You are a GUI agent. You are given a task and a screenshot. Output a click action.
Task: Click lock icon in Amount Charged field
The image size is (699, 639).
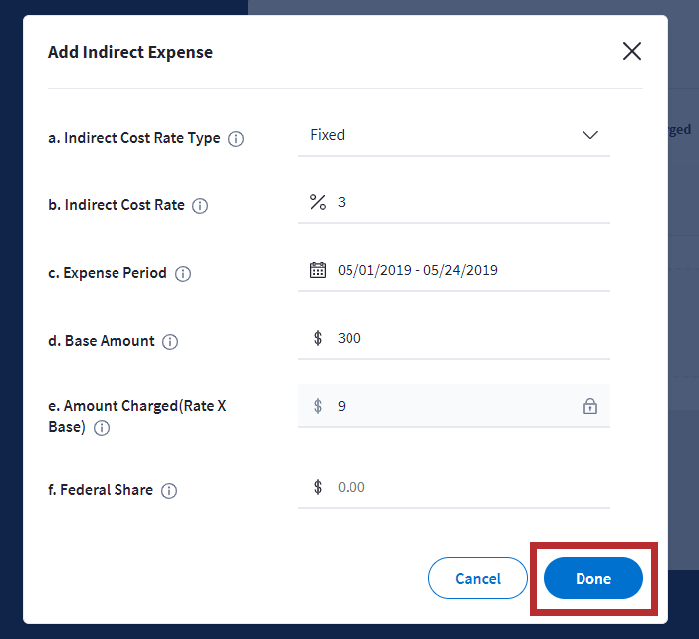[x=590, y=406]
